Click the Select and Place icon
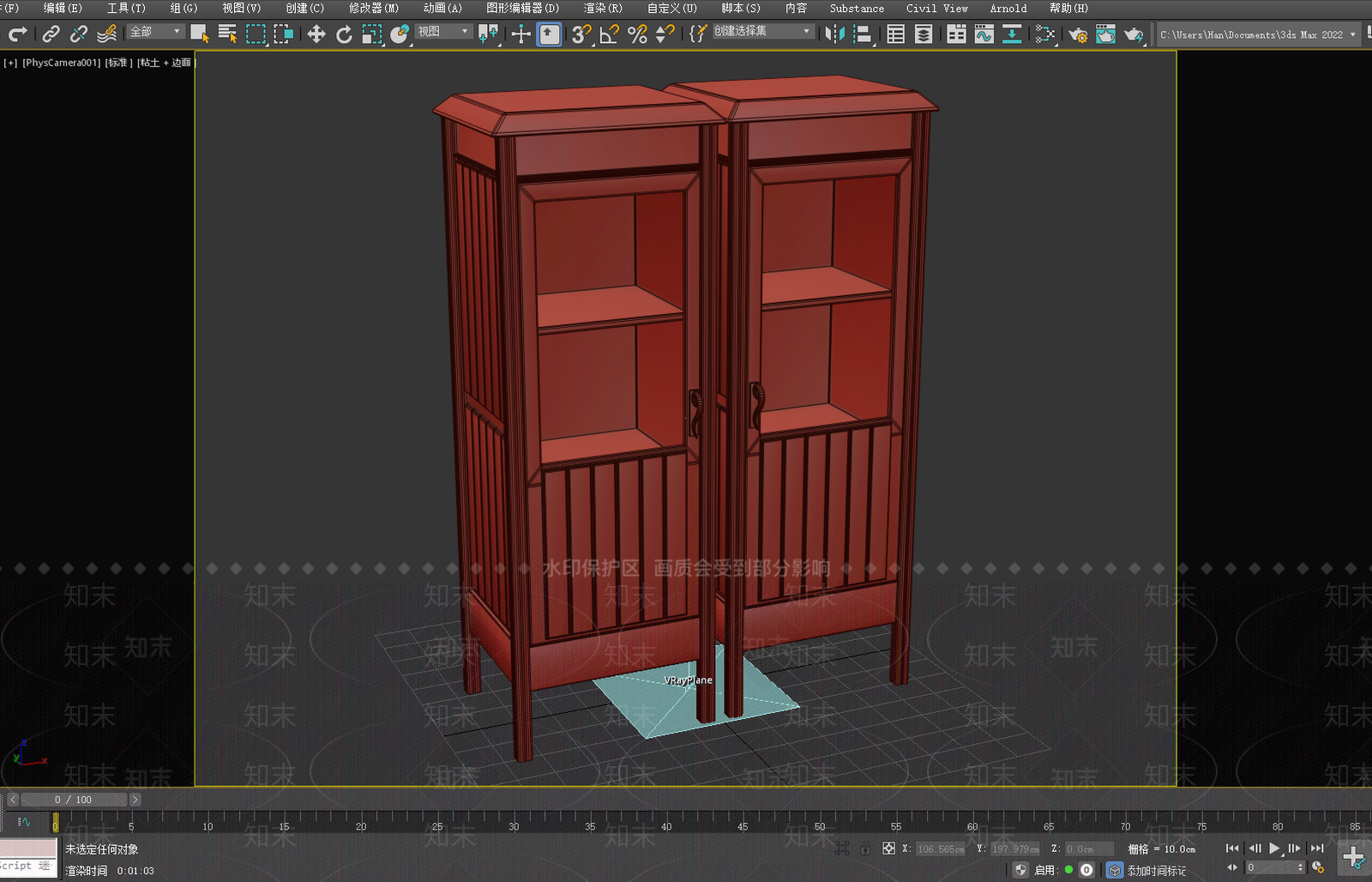 [400, 34]
